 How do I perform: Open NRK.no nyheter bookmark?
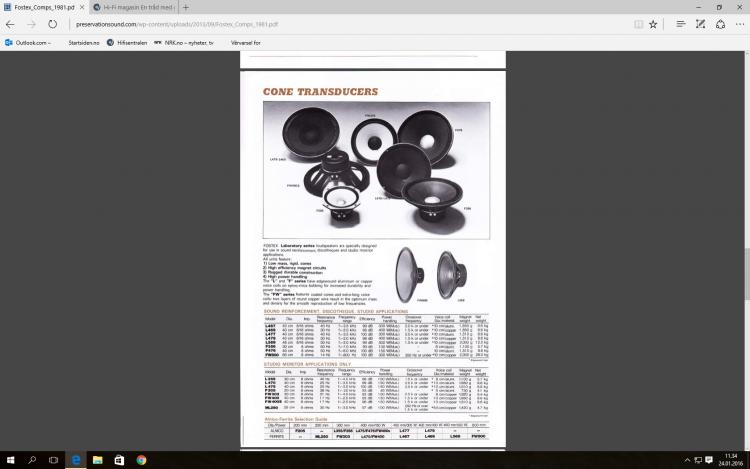[x=184, y=43]
